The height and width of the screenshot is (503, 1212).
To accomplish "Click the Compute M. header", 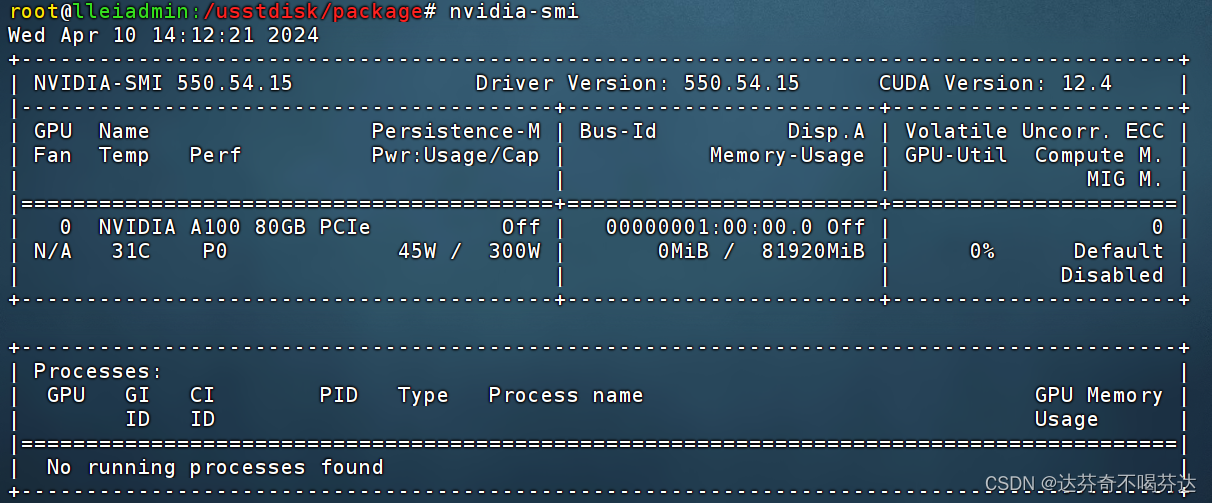I will [1099, 155].
